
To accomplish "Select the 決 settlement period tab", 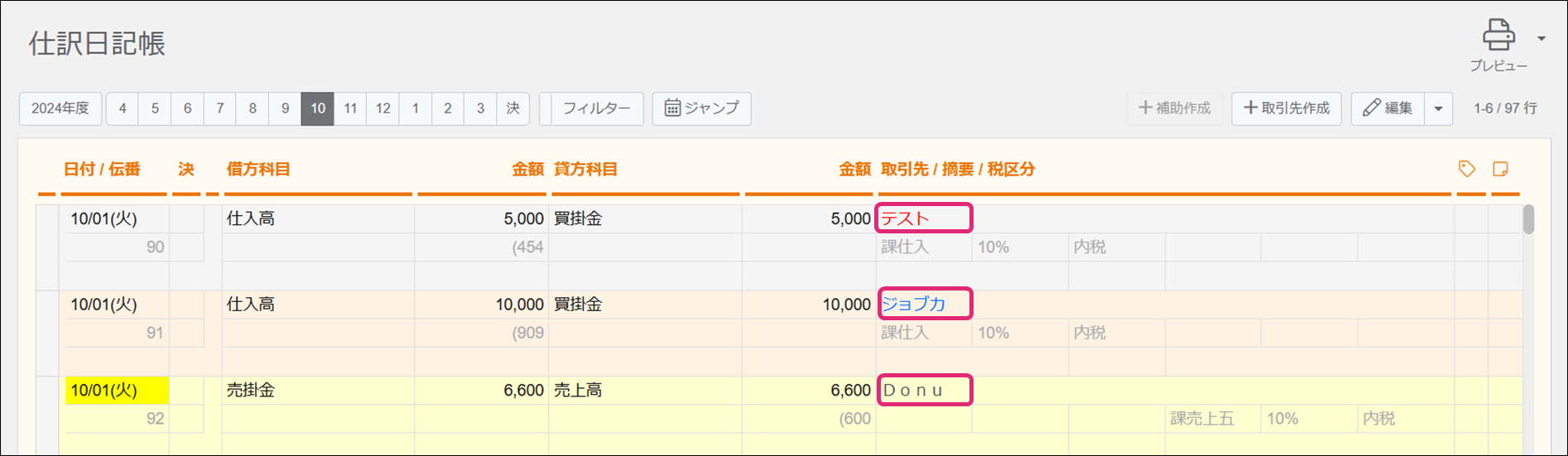I will [x=513, y=108].
